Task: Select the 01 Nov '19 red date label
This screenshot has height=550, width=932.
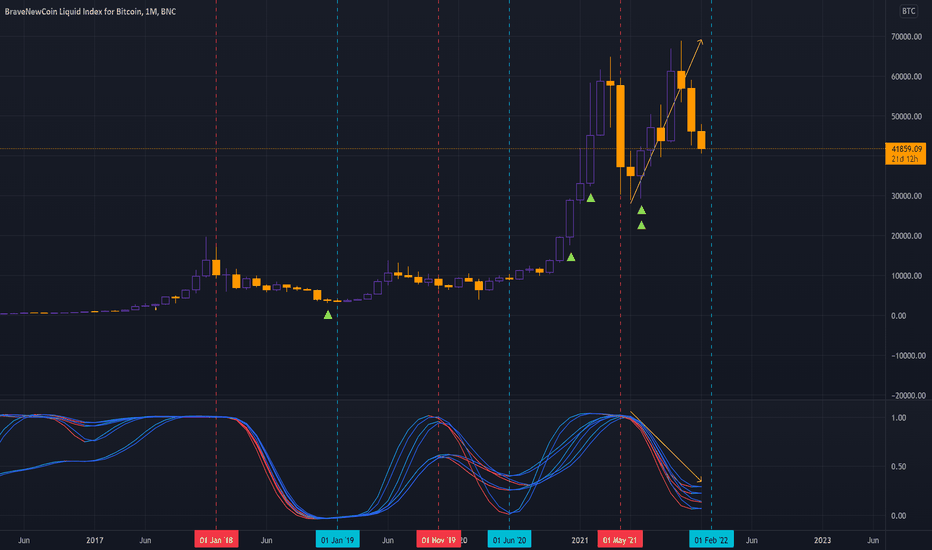Action: (439, 540)
